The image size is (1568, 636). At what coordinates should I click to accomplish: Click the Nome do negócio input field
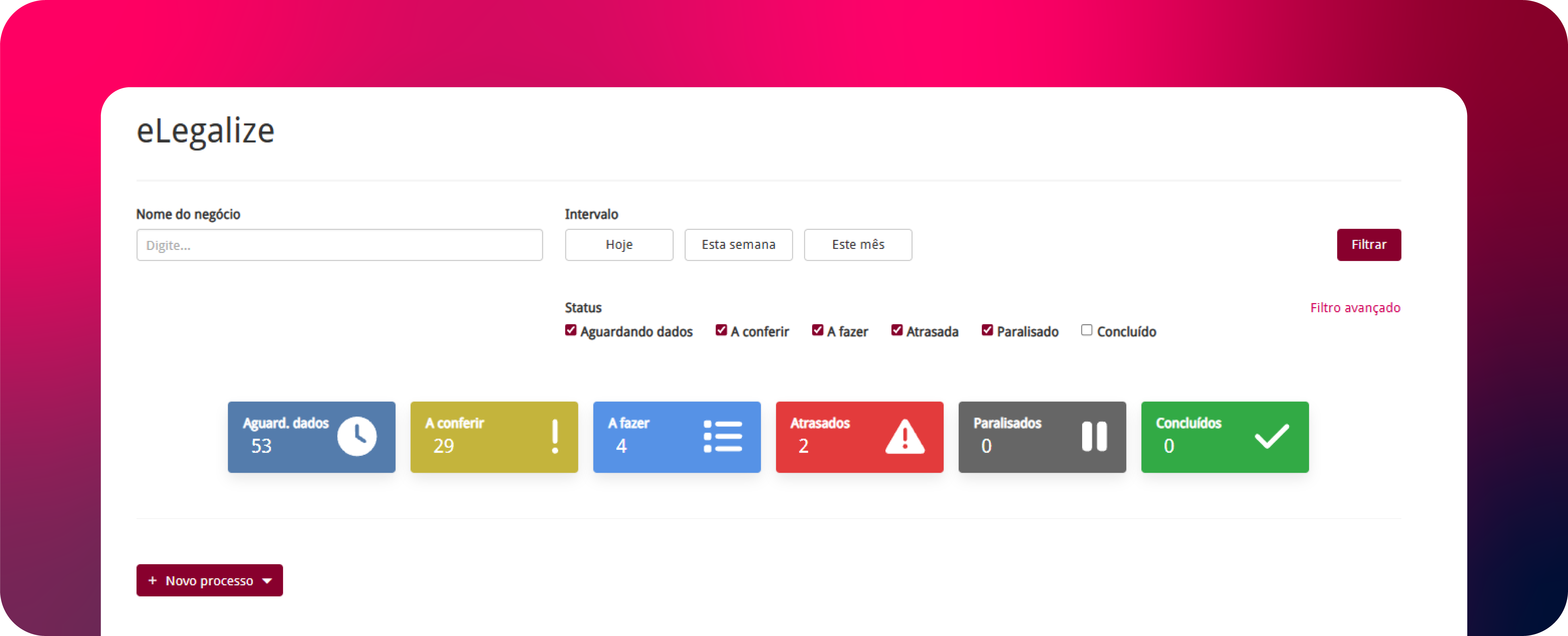pos(339,245)
